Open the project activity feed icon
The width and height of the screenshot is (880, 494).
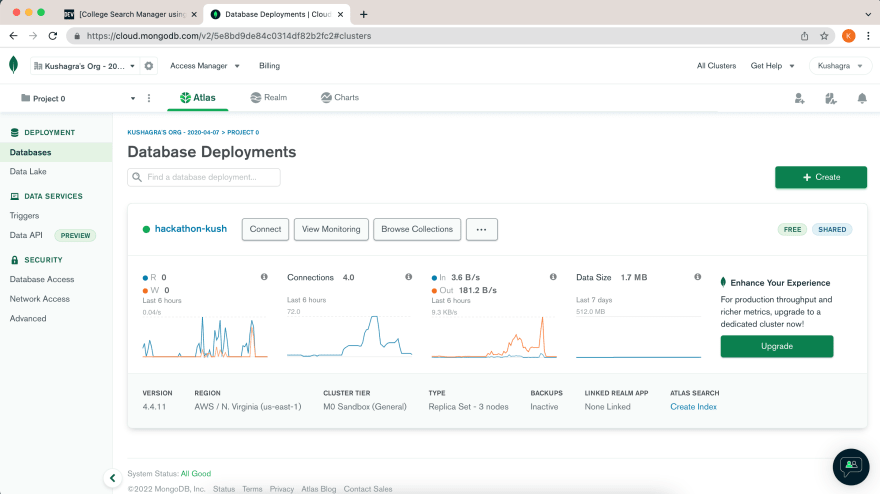tap(831, 99)
